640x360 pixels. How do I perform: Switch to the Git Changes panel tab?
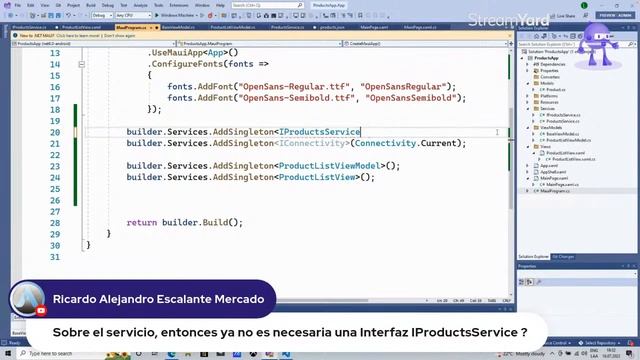(x=563, y=257)
